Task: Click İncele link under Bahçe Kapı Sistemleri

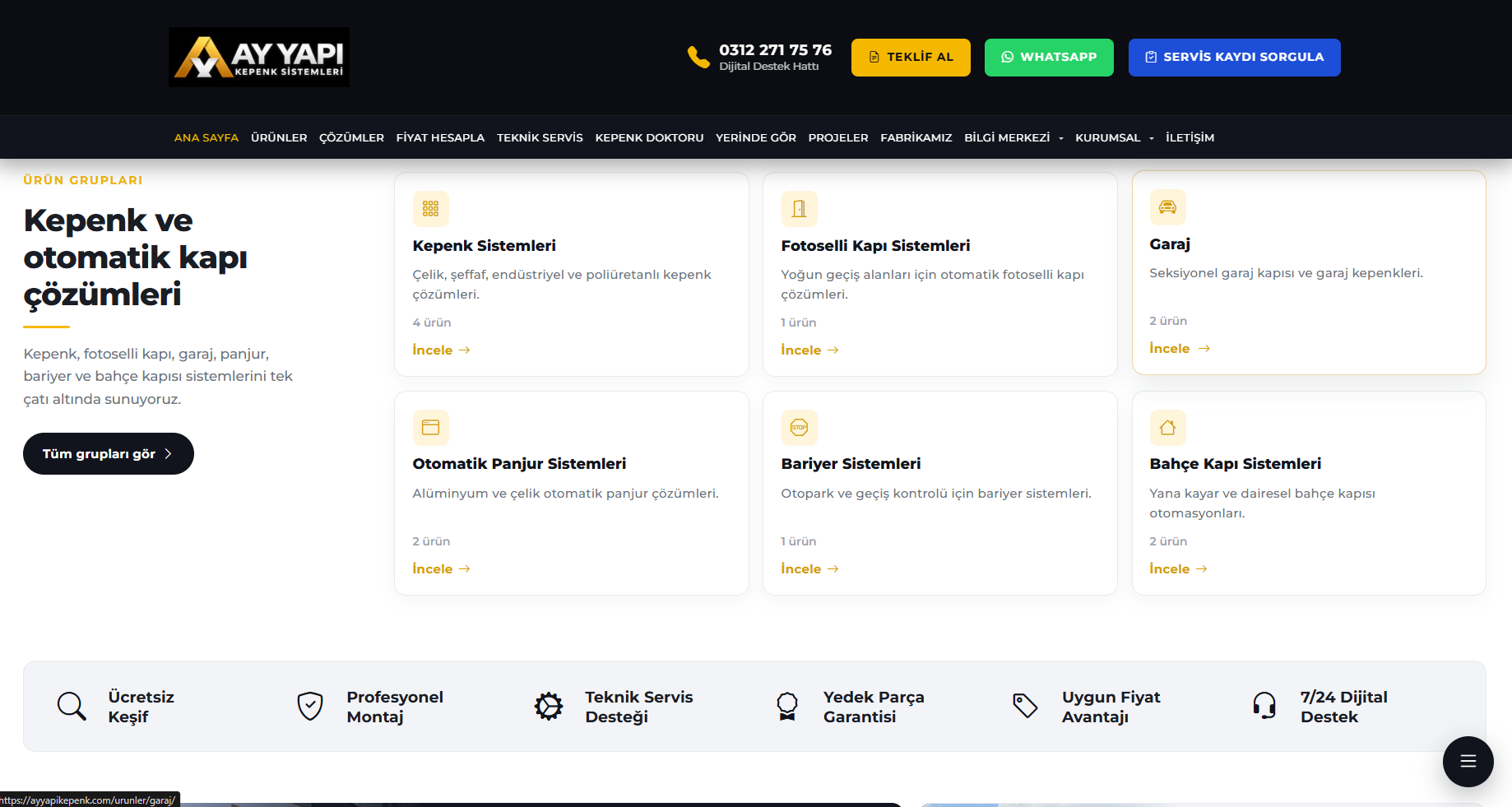Action: coord(1178,569)
